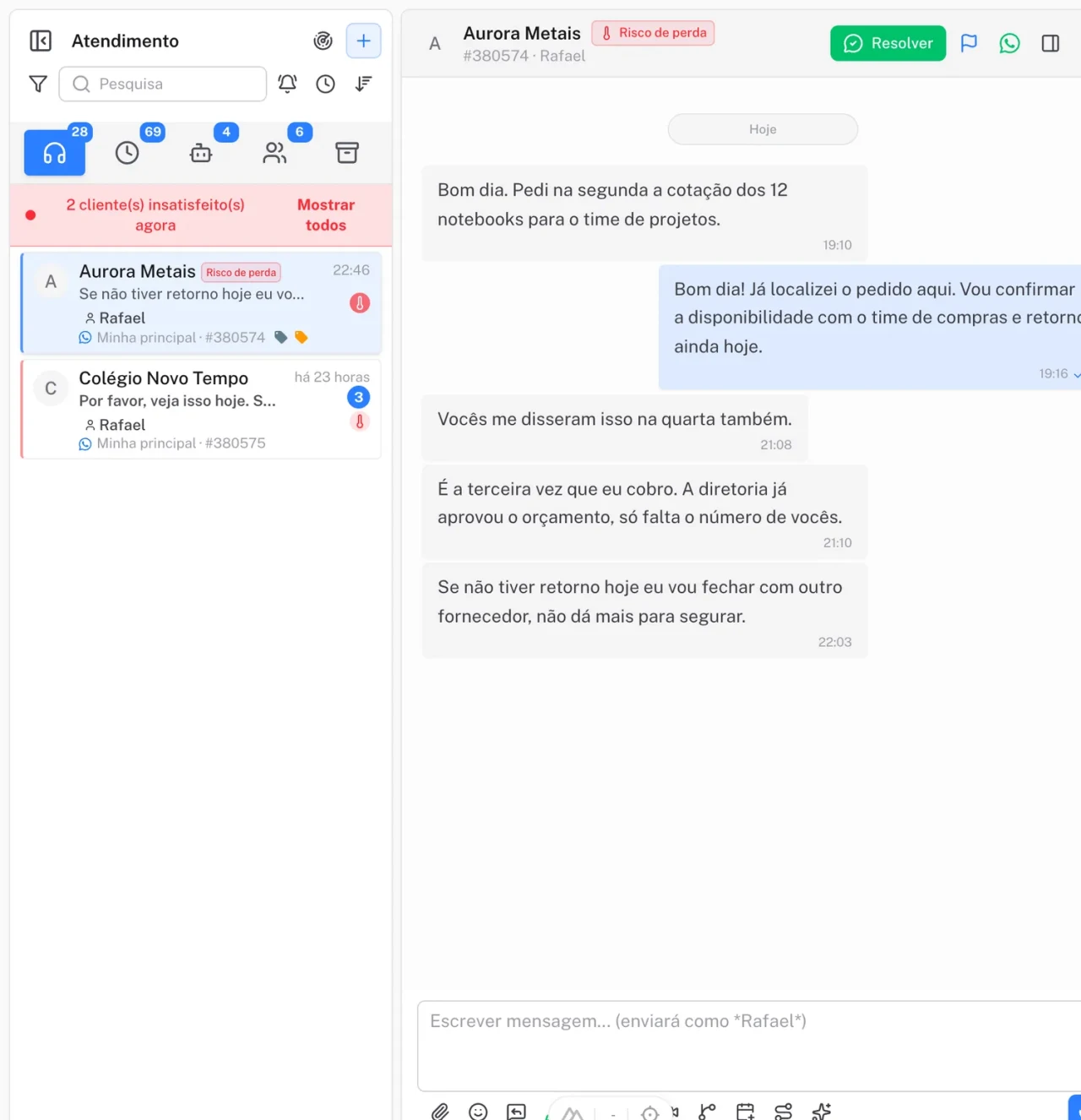
Task: Open quick replies icon
Action: tap(516, 1112)
